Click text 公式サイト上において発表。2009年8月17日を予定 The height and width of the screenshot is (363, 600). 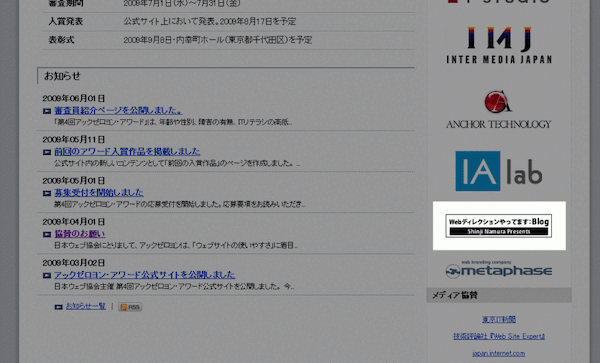point(210,21)
